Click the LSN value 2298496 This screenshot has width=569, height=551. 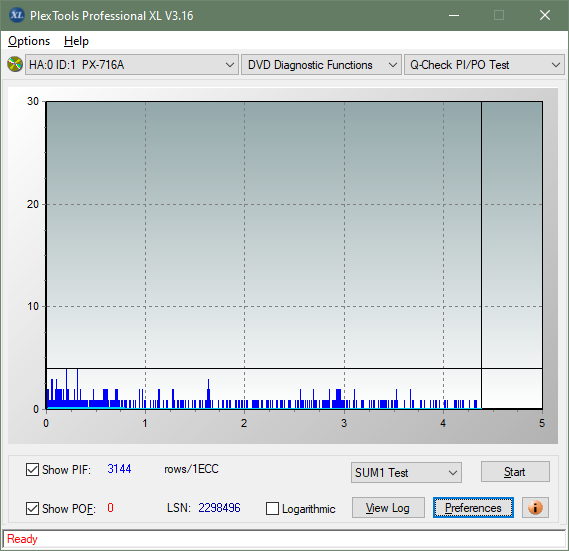[x=219, y=508]
